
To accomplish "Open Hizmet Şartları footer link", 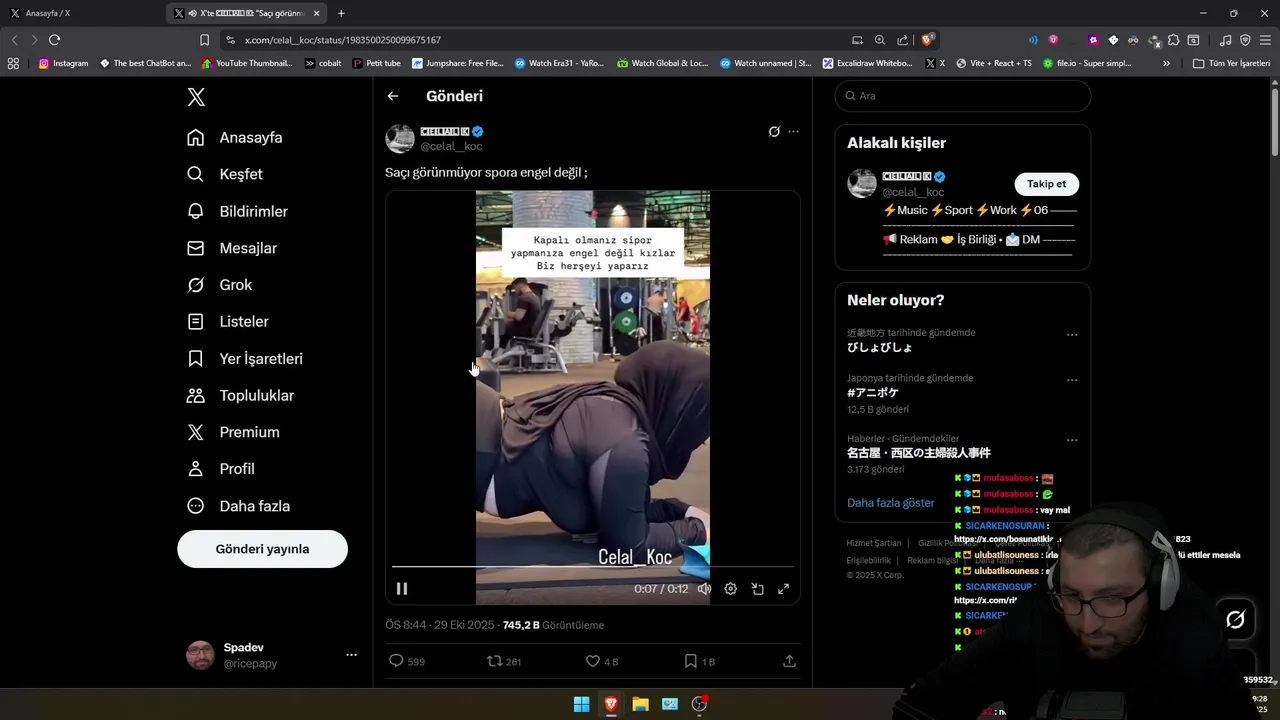I will 874,543.
